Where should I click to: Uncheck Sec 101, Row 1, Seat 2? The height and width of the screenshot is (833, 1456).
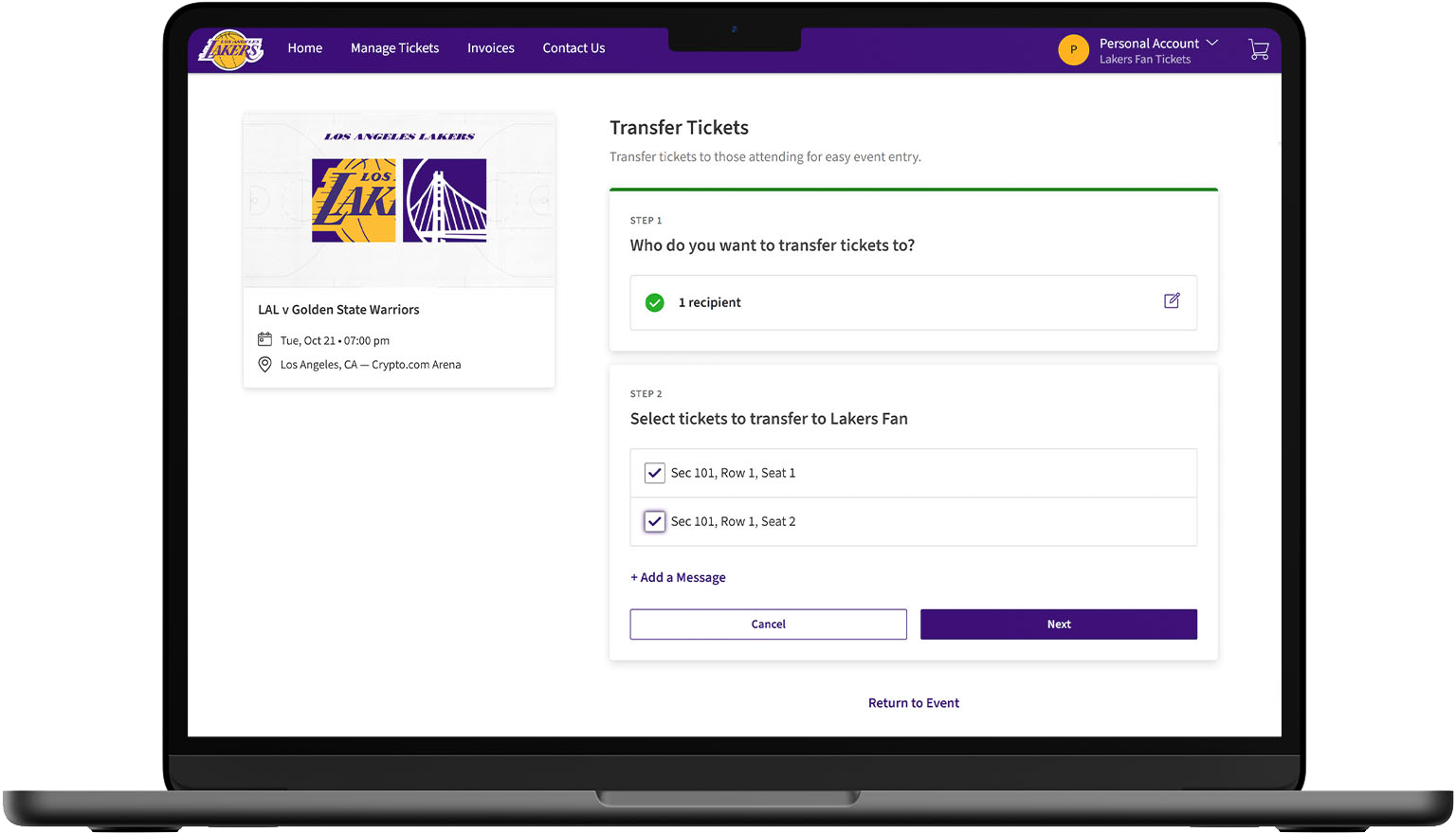pyautogui.click(x=654, y=521)
